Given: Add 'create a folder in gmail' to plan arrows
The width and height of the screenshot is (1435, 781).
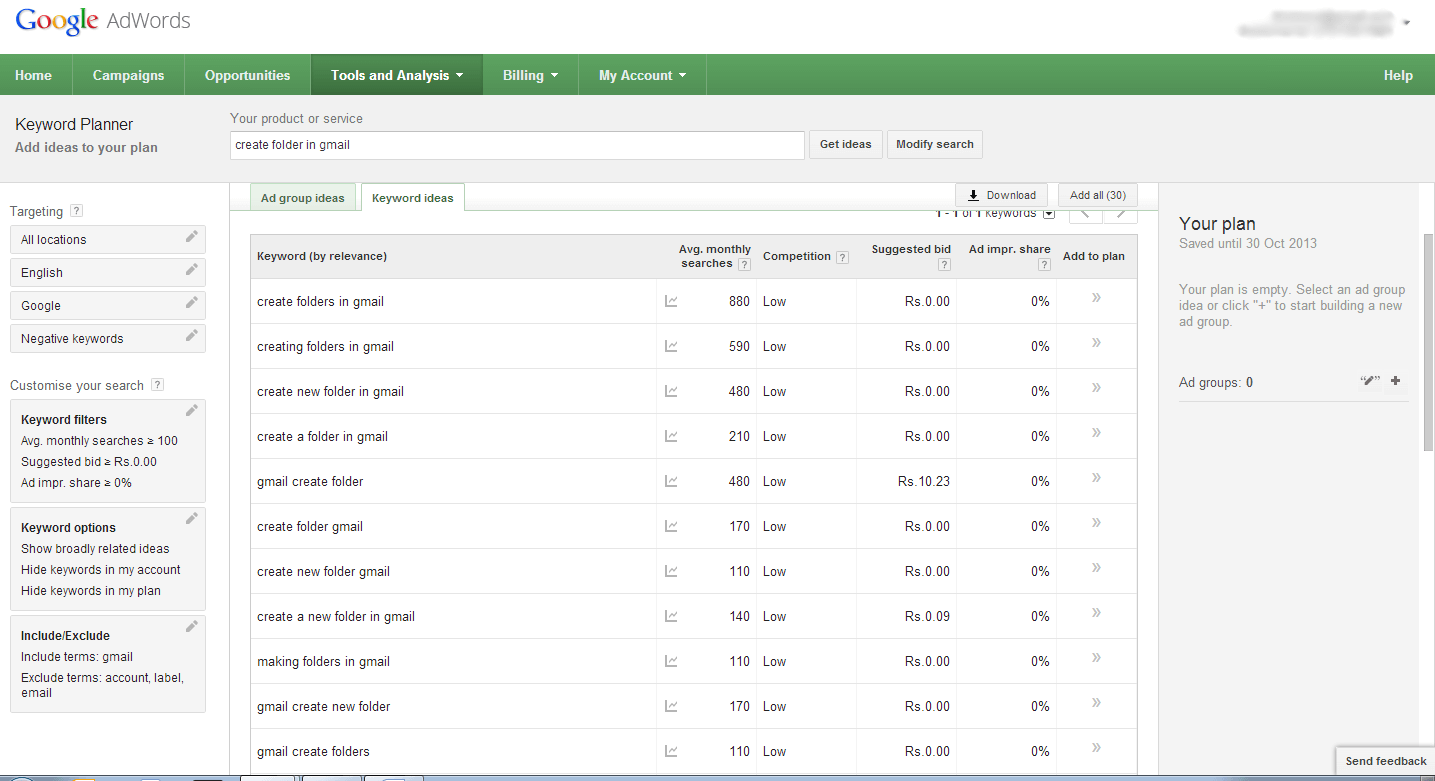Looking at the screenshot, I should (x=1096, y=433).
